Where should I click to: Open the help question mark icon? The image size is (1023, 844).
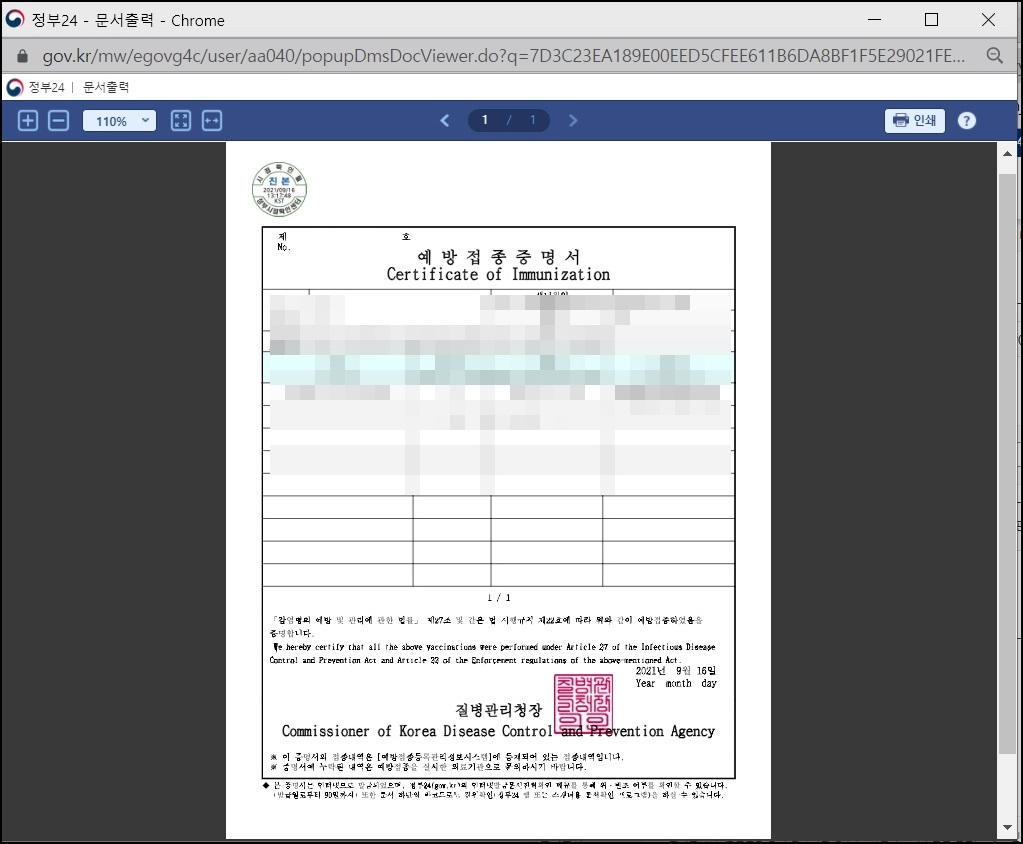(x=966, y=121)
